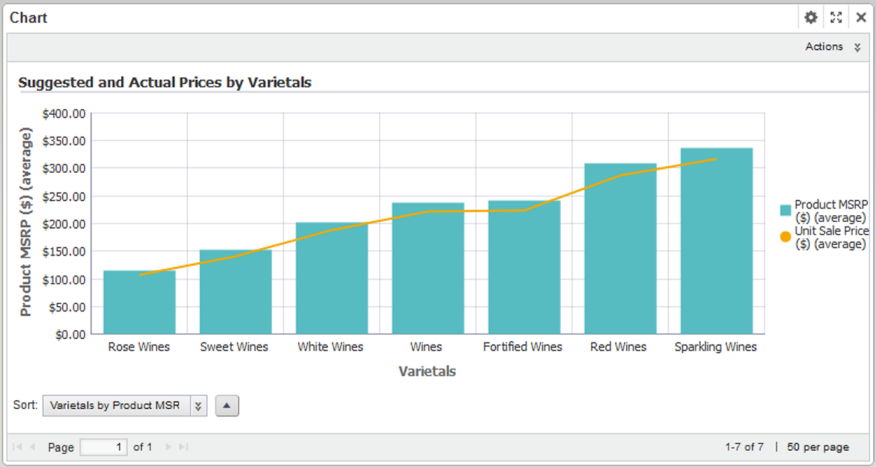This screenshot has height=467, width=876.
Task: Click the chart title 'Suggested and Actual Prices by Varietals'
Action: pos(165,83)
